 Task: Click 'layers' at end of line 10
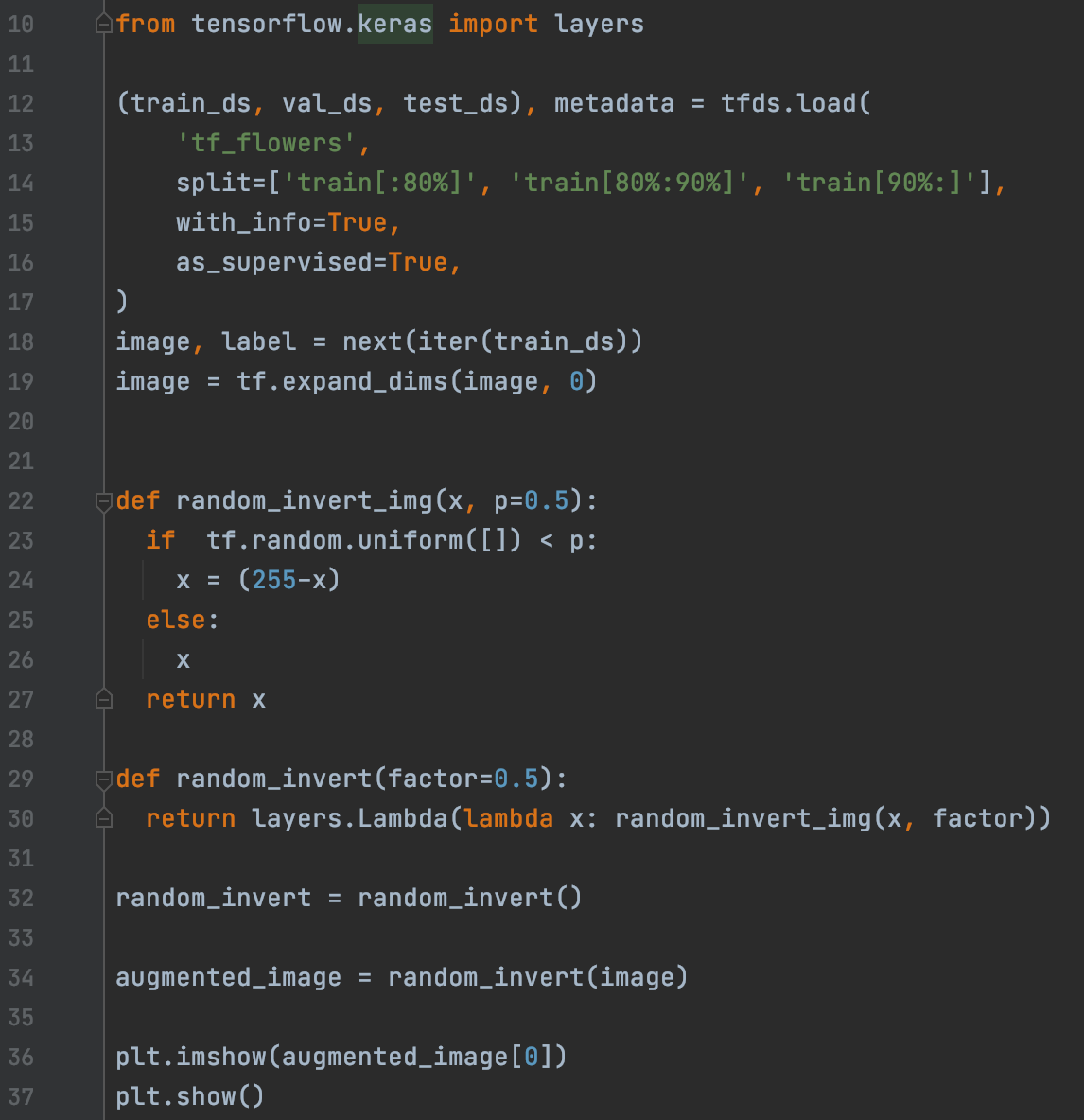pyautogui.click(x=599, y=25)
